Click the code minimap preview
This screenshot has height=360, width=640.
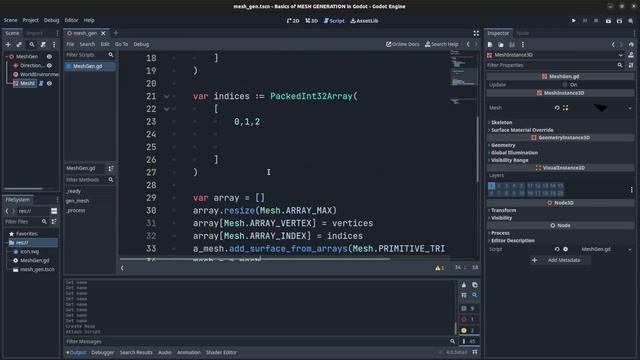point(464,78)
